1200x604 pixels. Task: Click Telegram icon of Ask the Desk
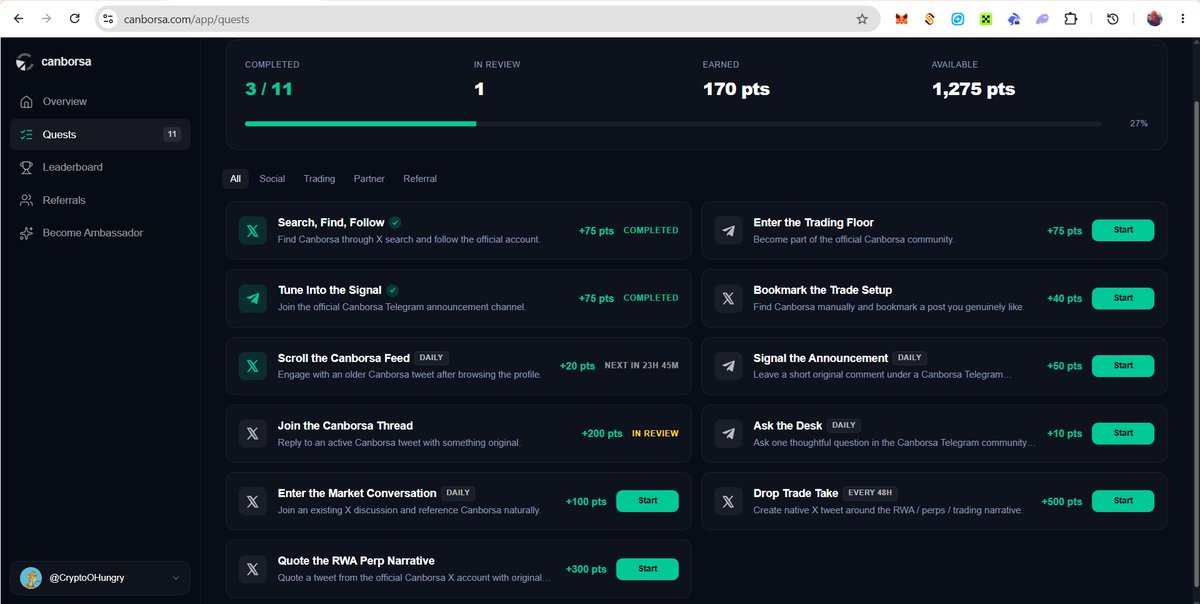pyautogui.click(x=728, y=434)
